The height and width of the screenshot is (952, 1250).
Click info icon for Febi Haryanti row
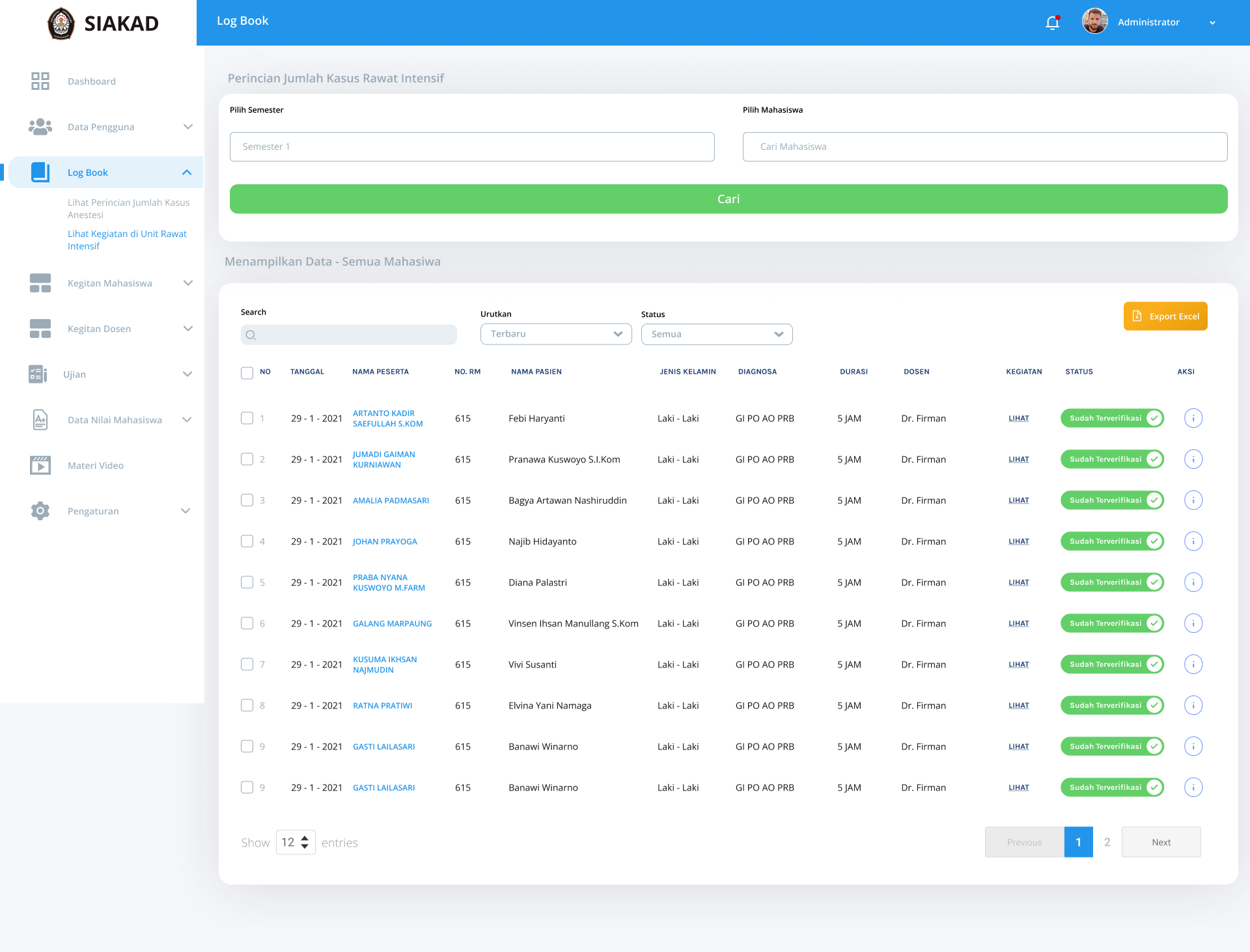1193,418
